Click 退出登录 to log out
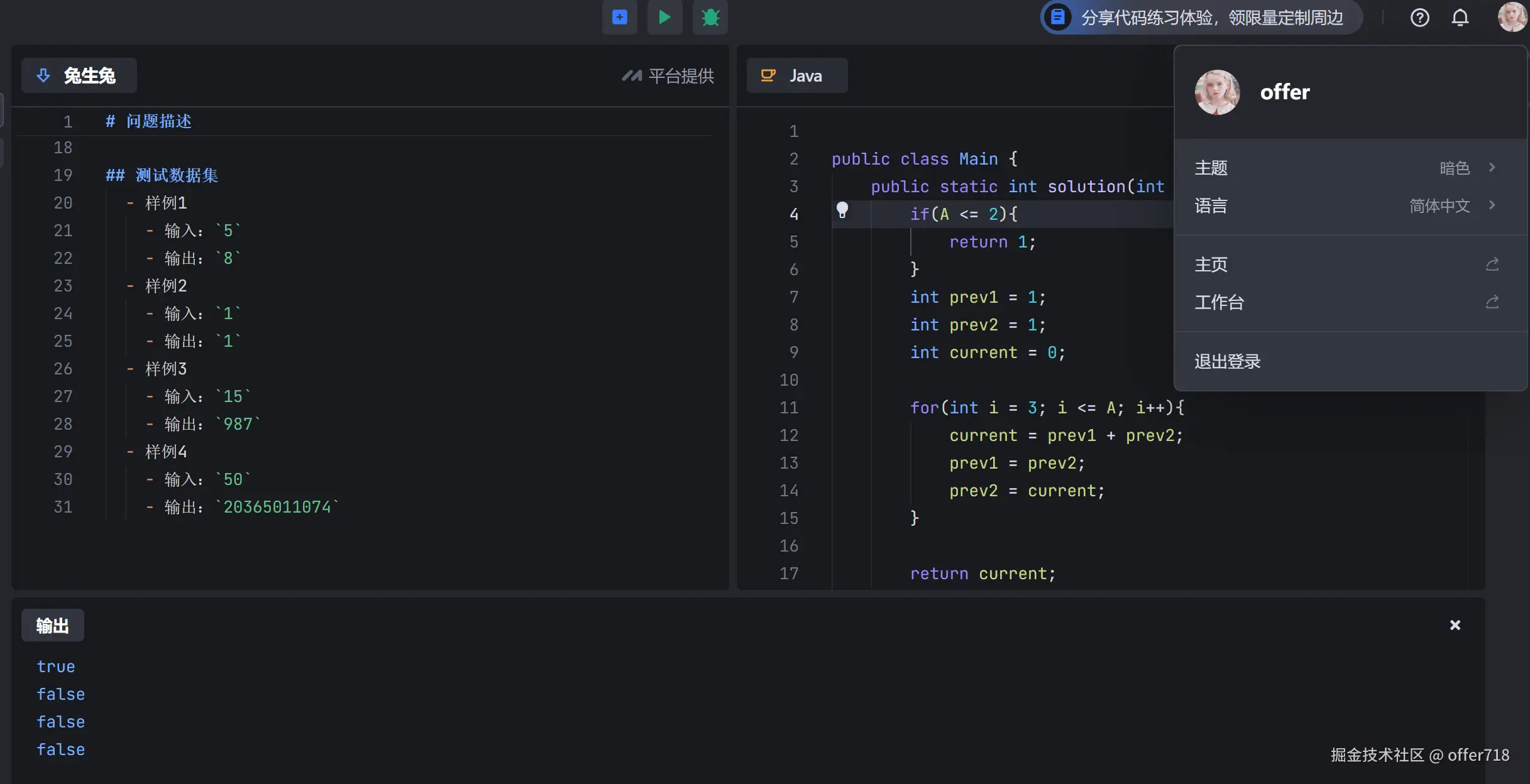Viewport: 1530px width, 784px height. (1228, 361)
